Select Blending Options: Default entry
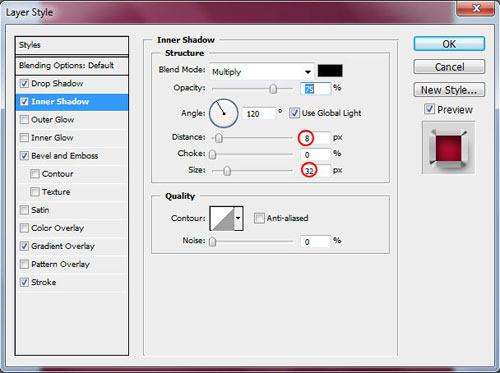Image resolution: width=500 pixels, height=373 pixels. [x=72, y=66]
